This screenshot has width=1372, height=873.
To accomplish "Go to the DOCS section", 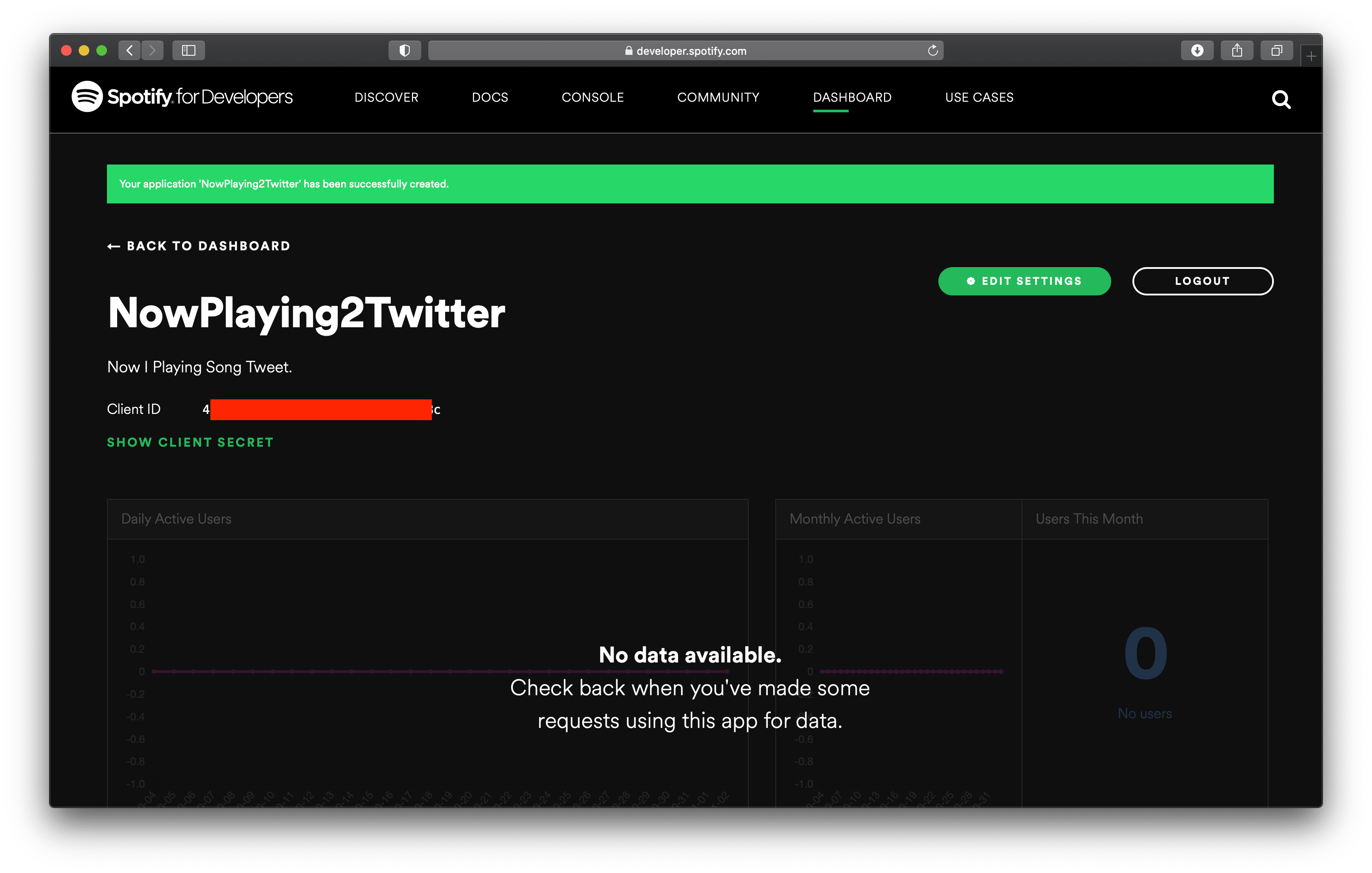I will click(490, 97).
